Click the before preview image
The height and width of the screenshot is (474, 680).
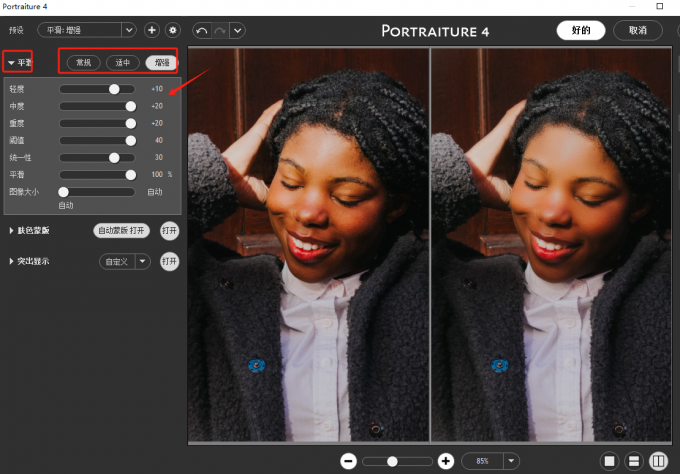(x=308, y=245)
